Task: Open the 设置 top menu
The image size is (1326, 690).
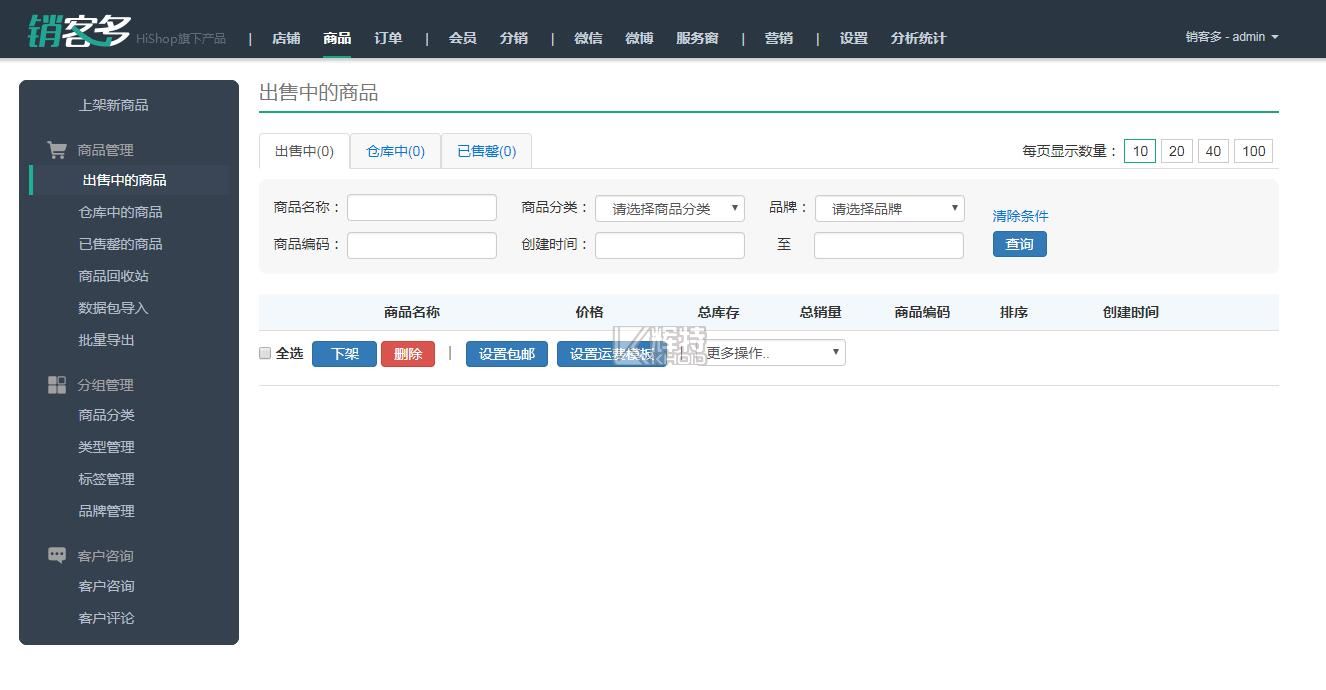Action: pyautogui.click(x=853, y=38)
